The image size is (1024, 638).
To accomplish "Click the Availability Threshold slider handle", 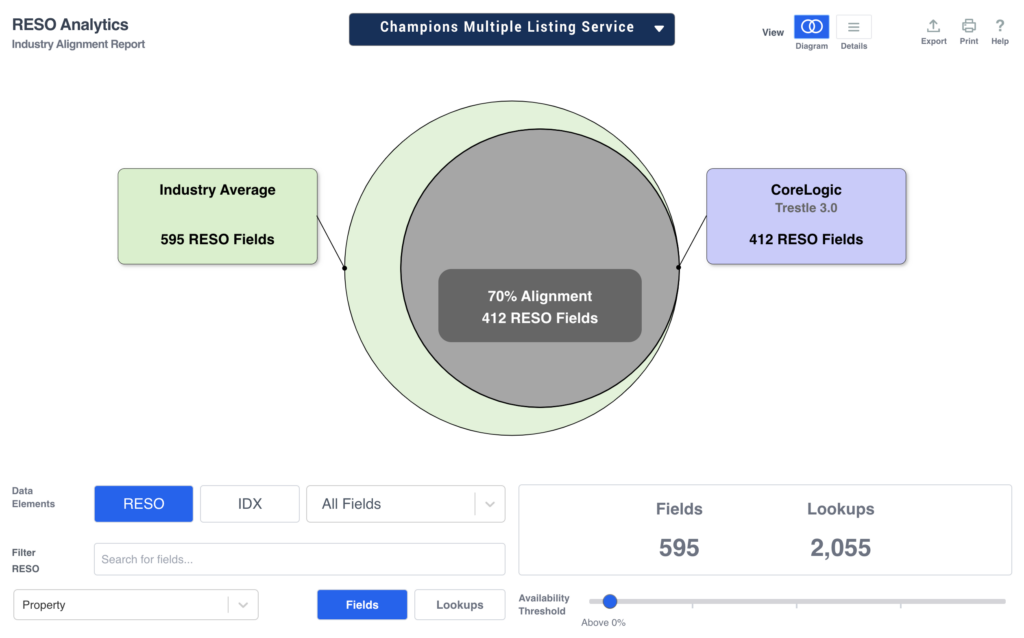I will [610, 601].
